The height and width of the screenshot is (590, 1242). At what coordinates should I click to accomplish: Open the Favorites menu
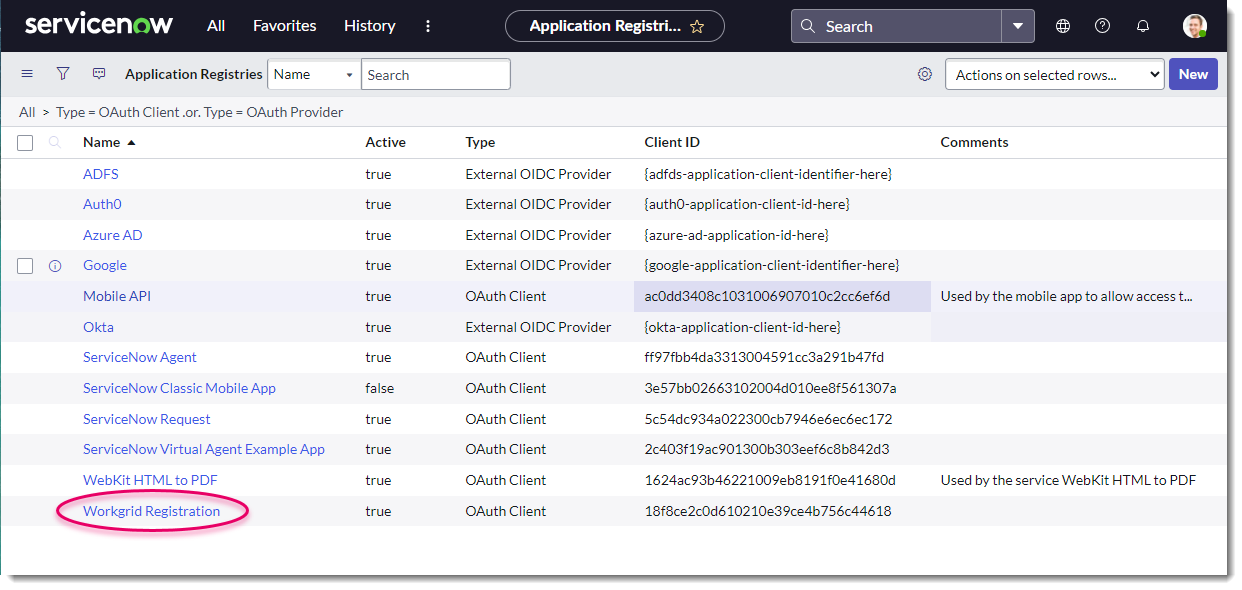[x=285, y=26]
